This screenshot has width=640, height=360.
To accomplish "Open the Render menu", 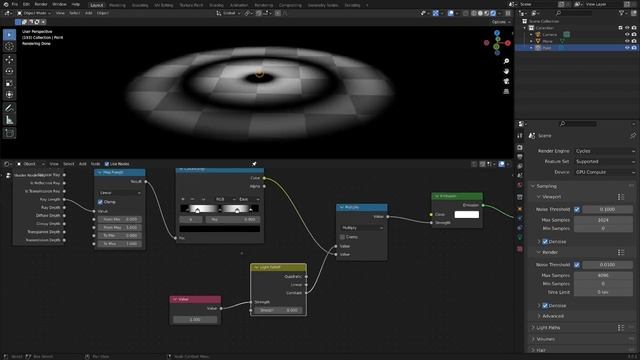I will tap(41, 4).
